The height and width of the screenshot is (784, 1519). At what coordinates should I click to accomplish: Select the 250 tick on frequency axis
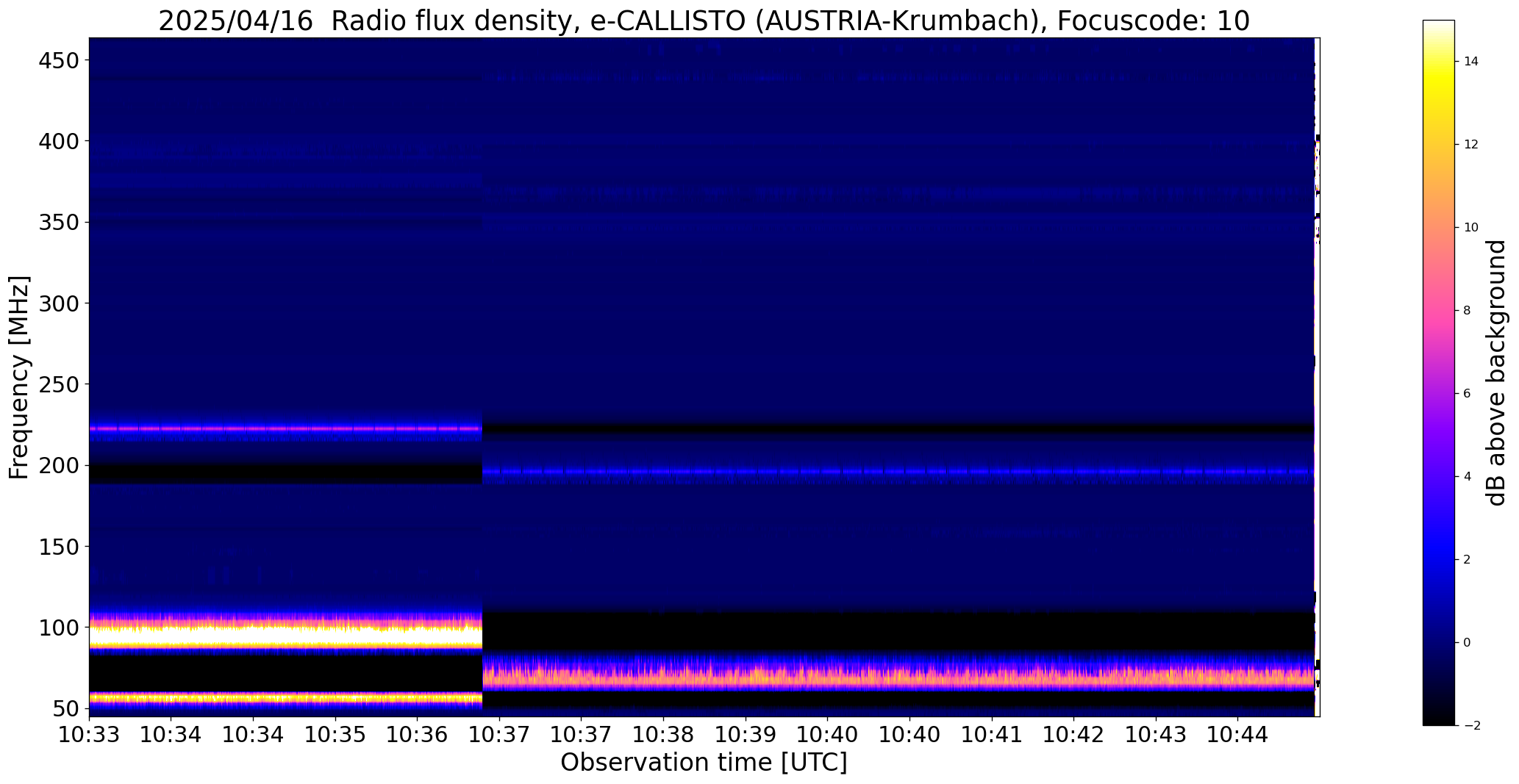(x=58, y=384)
